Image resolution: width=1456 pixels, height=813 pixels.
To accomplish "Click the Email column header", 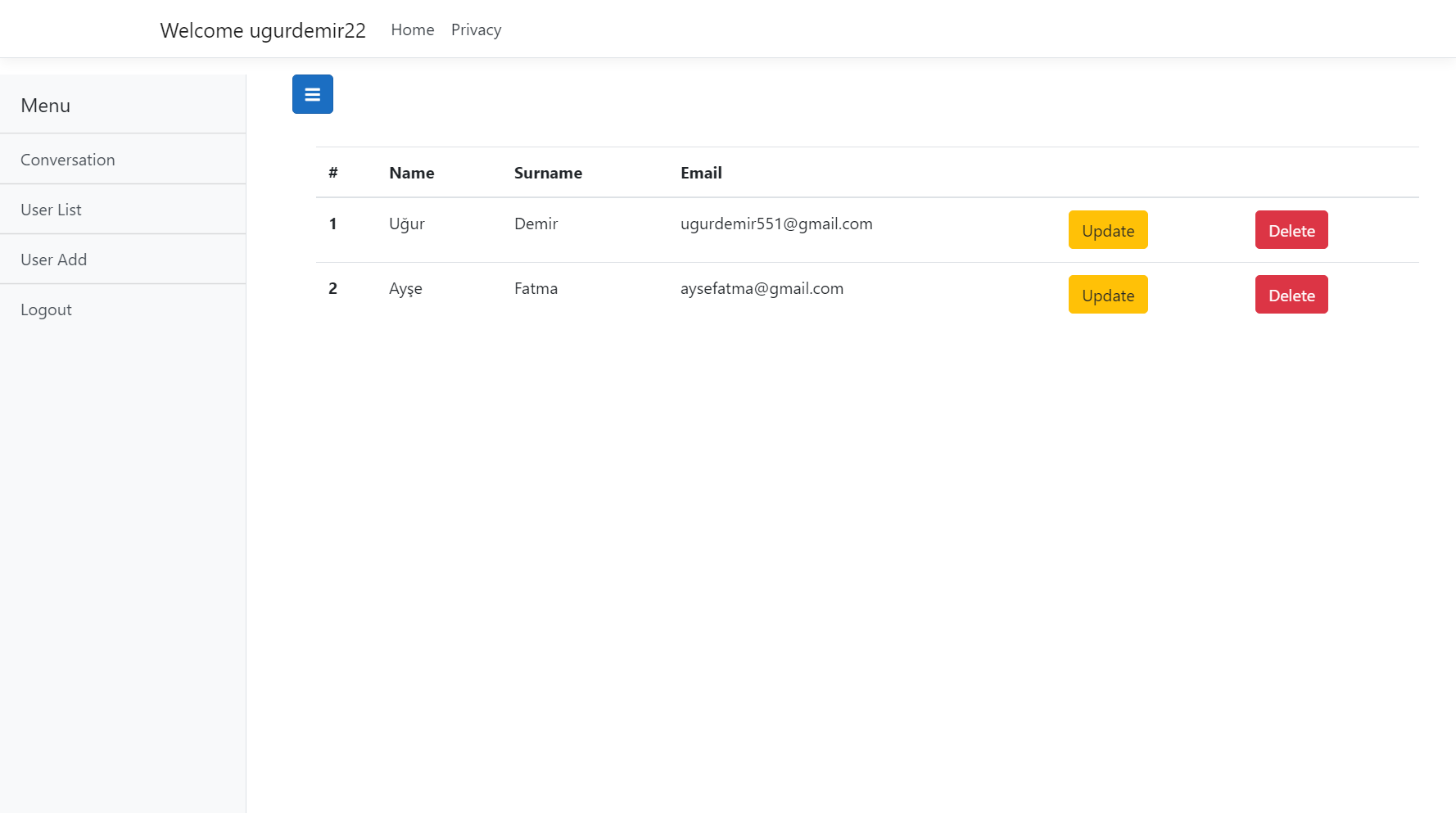I will click(x=701, y=173).
